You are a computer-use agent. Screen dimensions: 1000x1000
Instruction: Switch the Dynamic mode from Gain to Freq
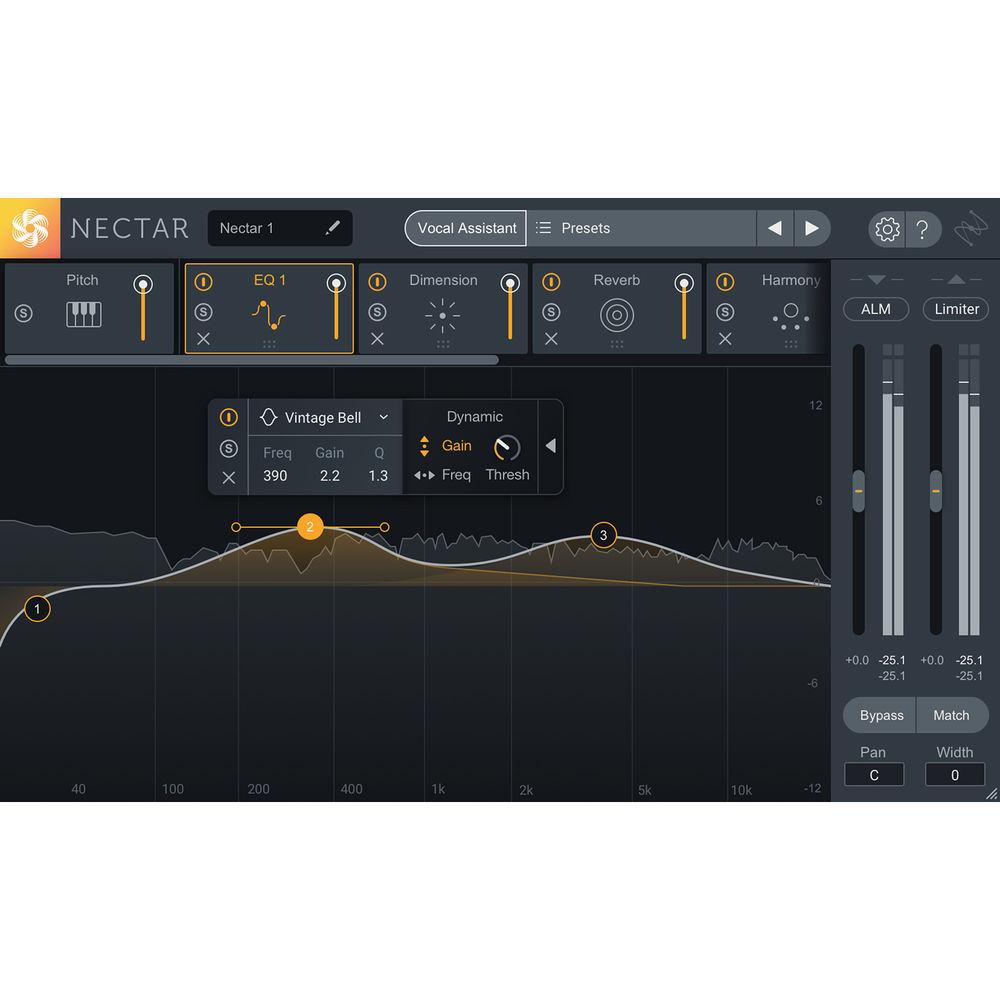(455, 475)
